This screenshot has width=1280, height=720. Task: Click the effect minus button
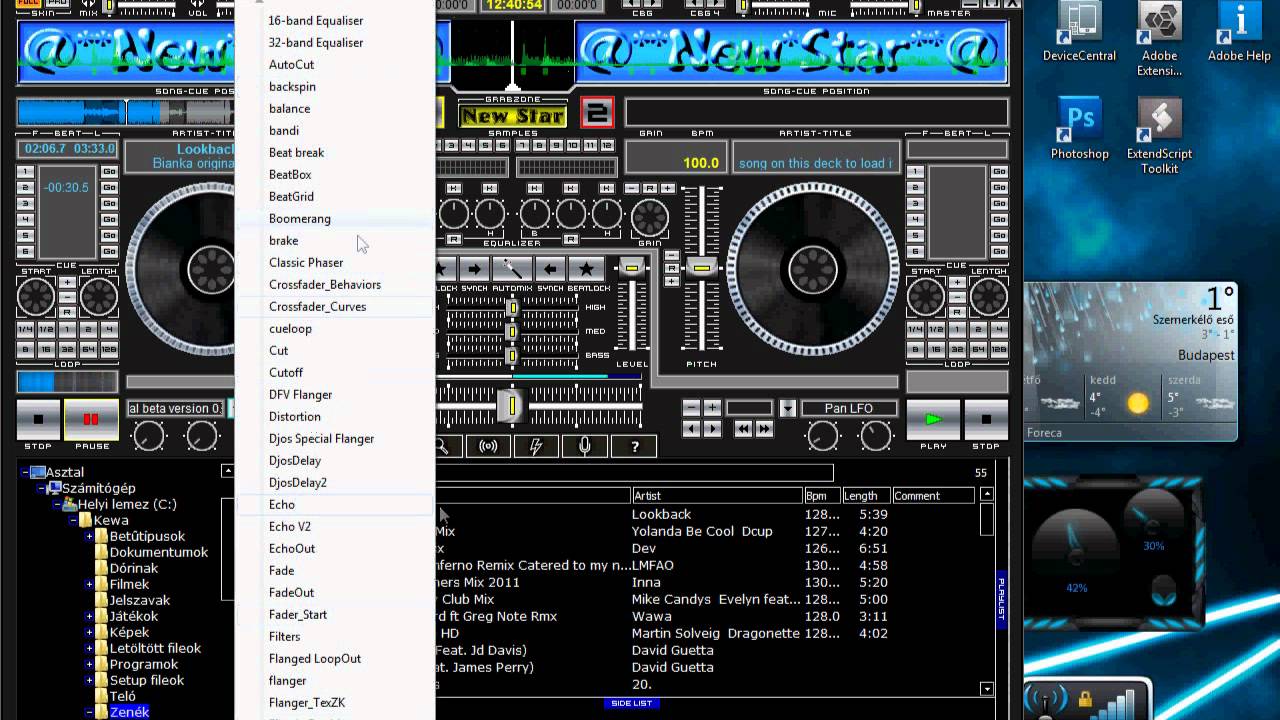click(x=691, y=407)
